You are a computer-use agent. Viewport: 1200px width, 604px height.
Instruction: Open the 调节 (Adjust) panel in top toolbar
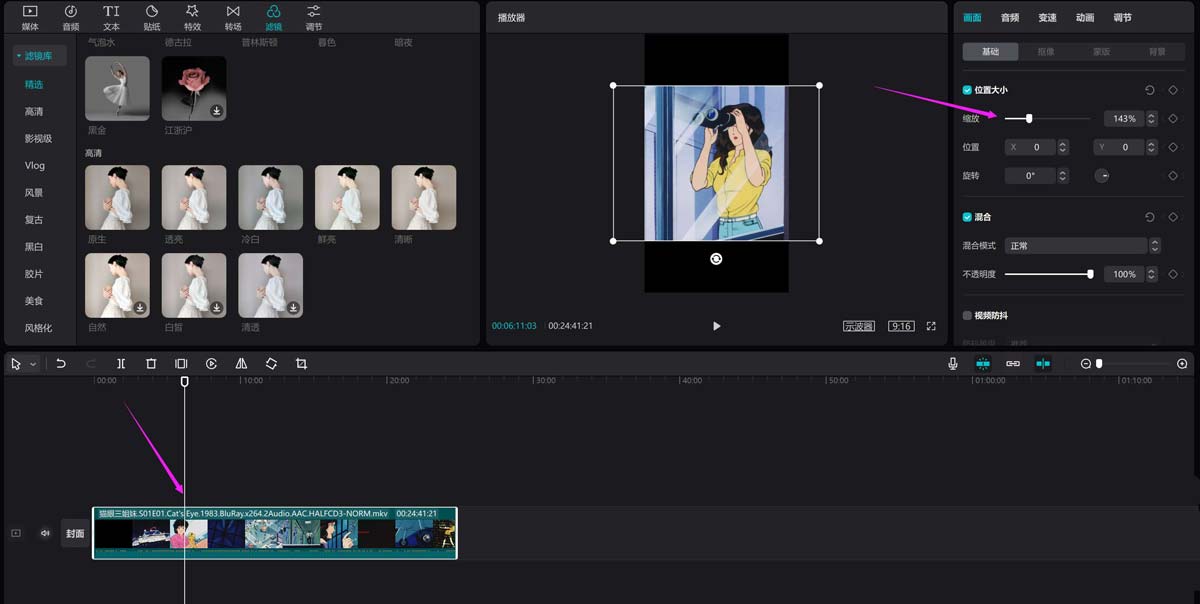pos(314,17)
